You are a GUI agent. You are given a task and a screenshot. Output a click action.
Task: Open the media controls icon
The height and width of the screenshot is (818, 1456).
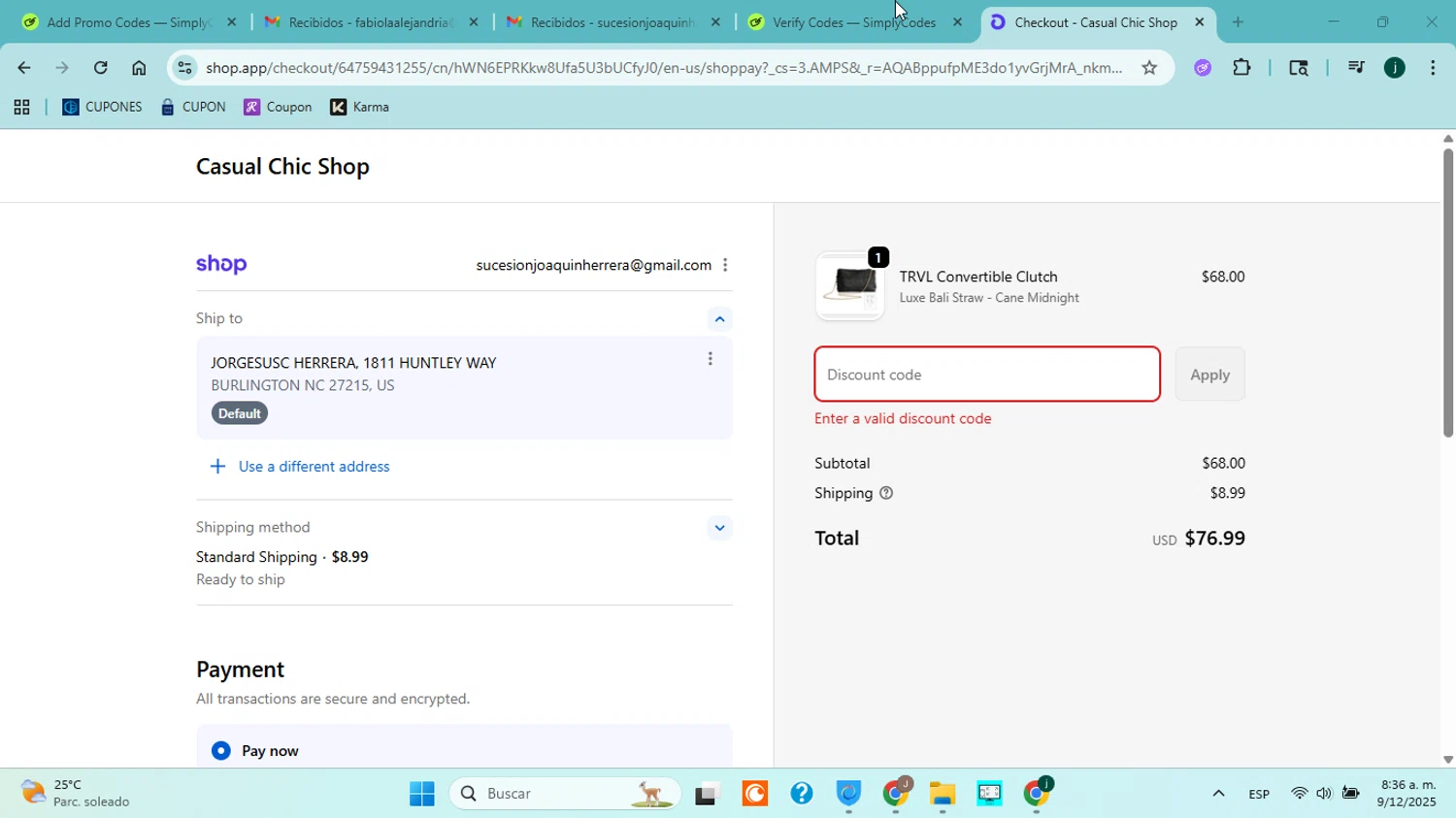(1356, 68)
